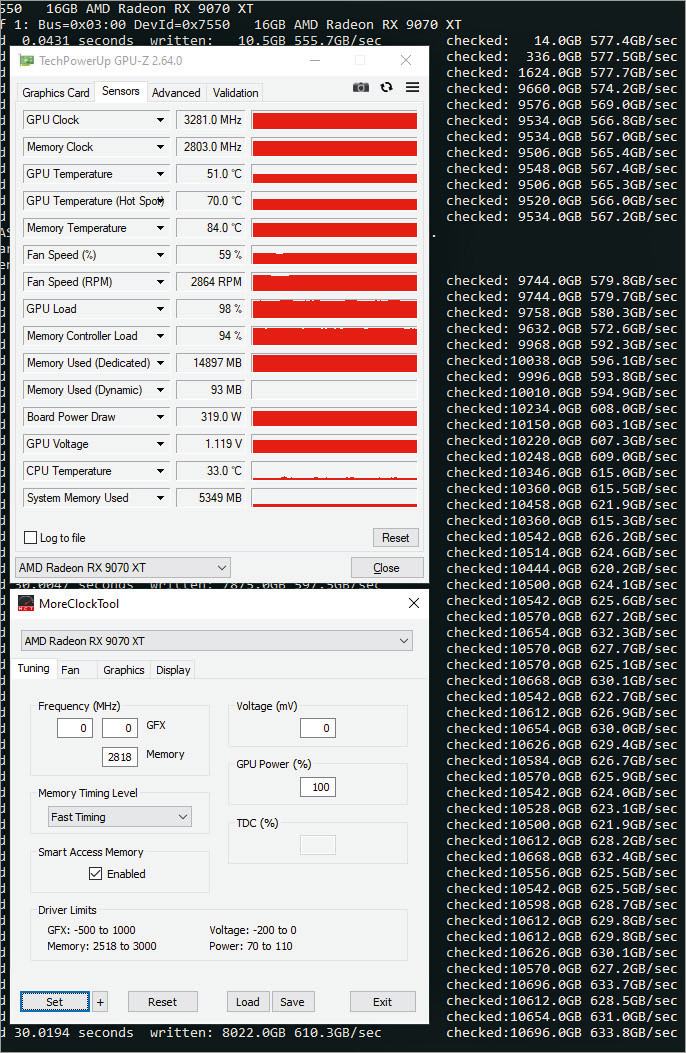Click the Save button
Viewport: 686px width, 1053px height.
tap(292, 1002)
